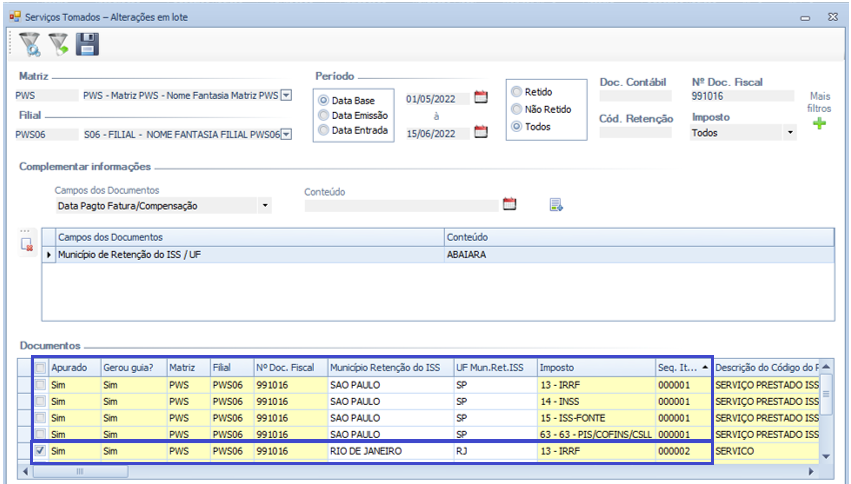Open the Conteúdo field calendar picker
This screenshot has width=851, height=484.
(509, 205)
